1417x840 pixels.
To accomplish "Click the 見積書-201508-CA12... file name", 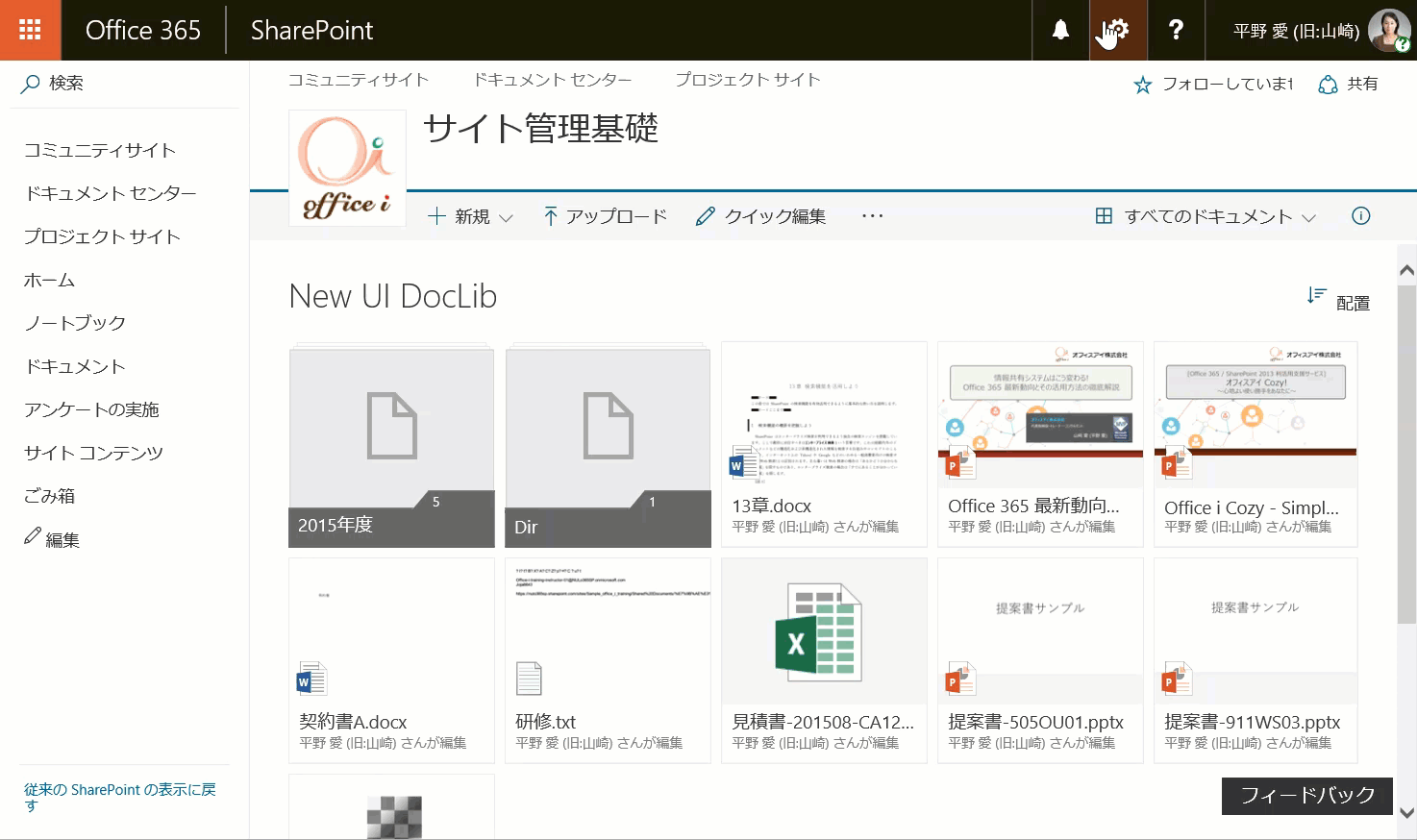I will tap(823, 722).
